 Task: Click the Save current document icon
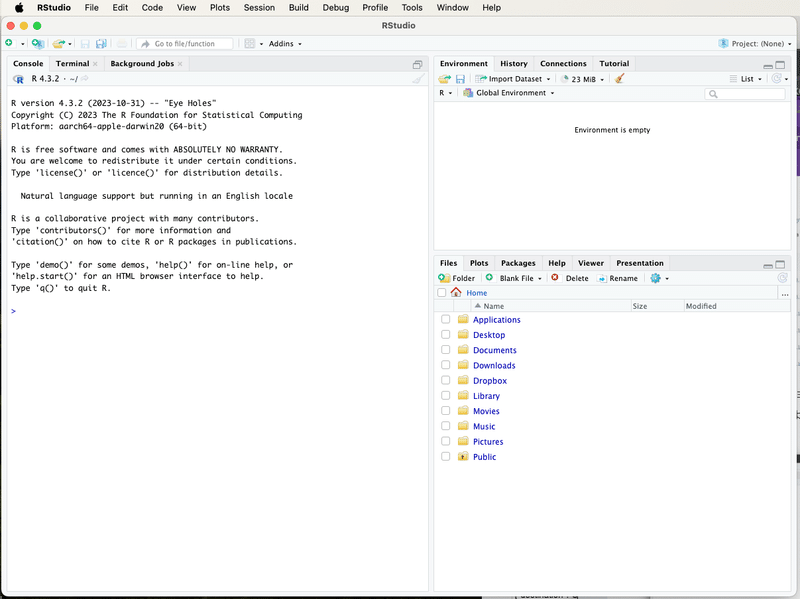click(85, 44)
